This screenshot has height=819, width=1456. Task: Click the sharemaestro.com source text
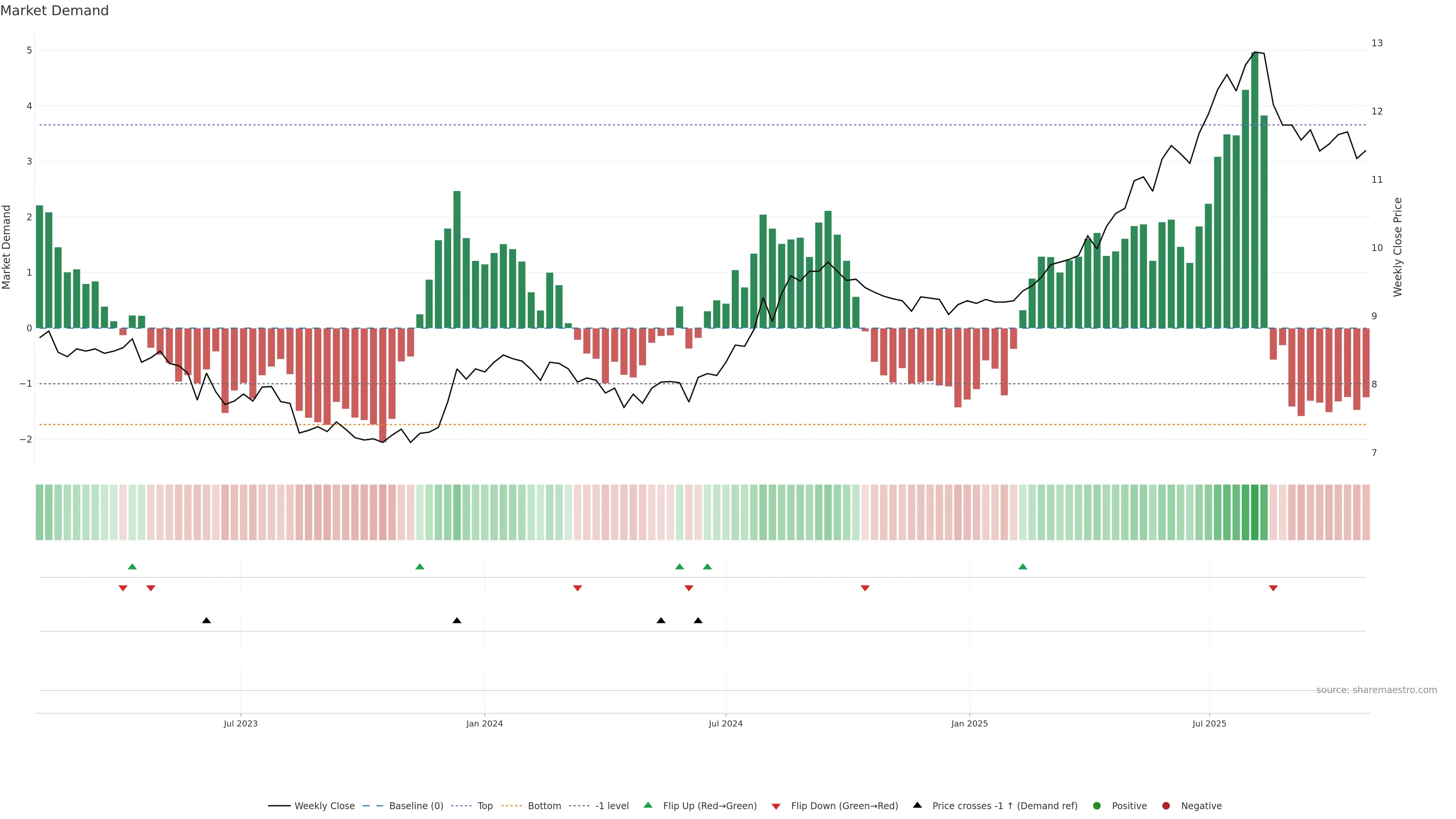click(1376, 690)
